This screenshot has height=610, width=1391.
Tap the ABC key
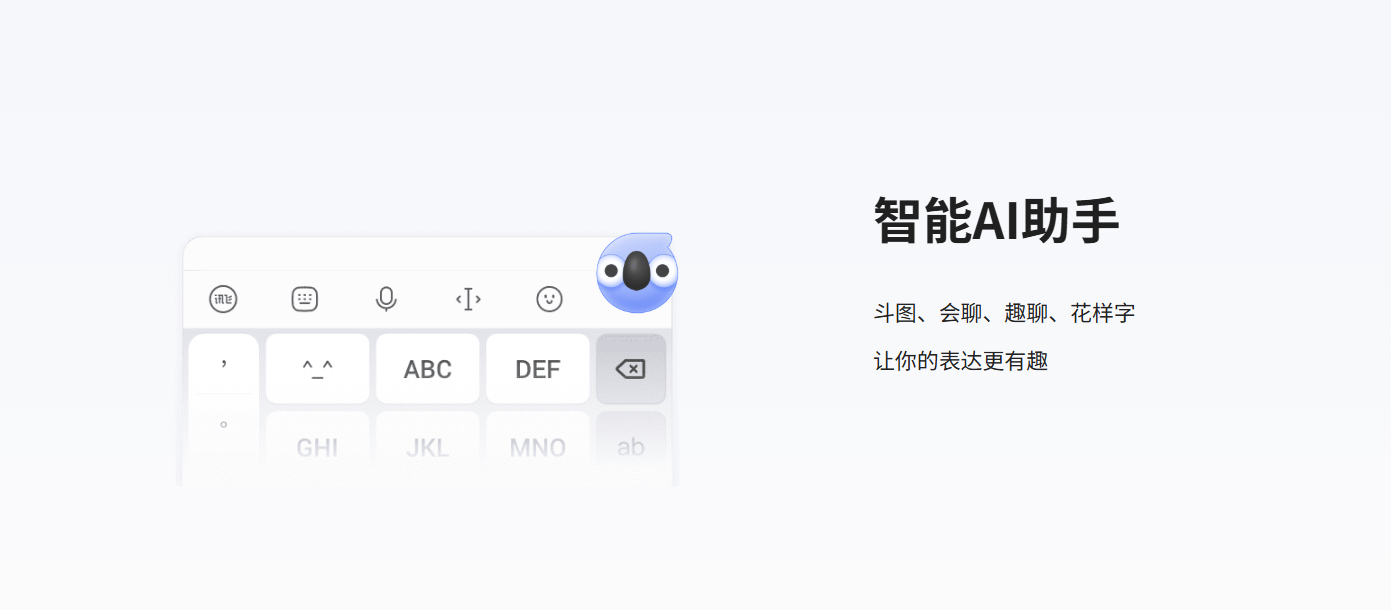(x=428, y=369)
